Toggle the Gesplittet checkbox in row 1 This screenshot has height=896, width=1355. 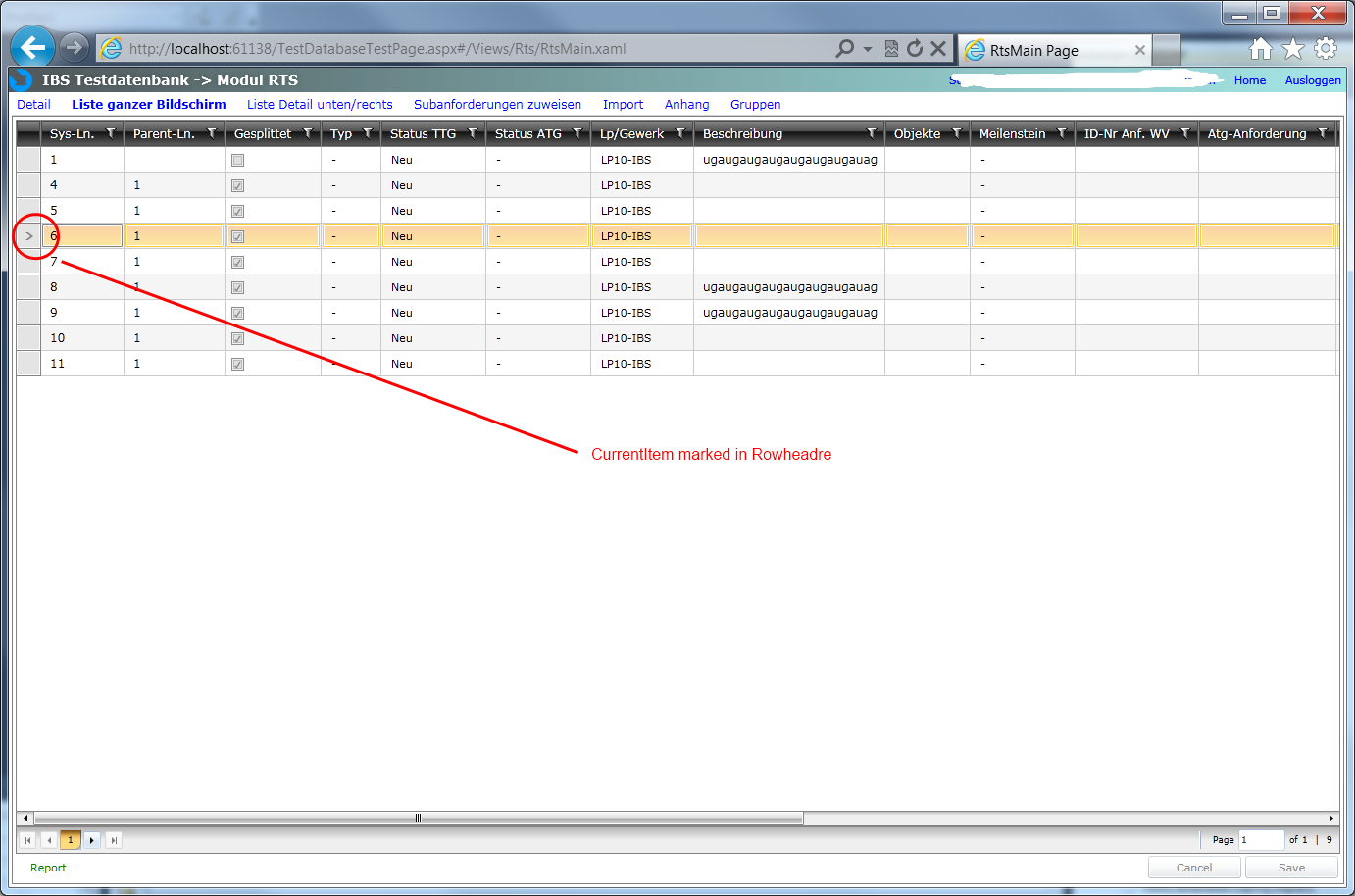[237, 160]
